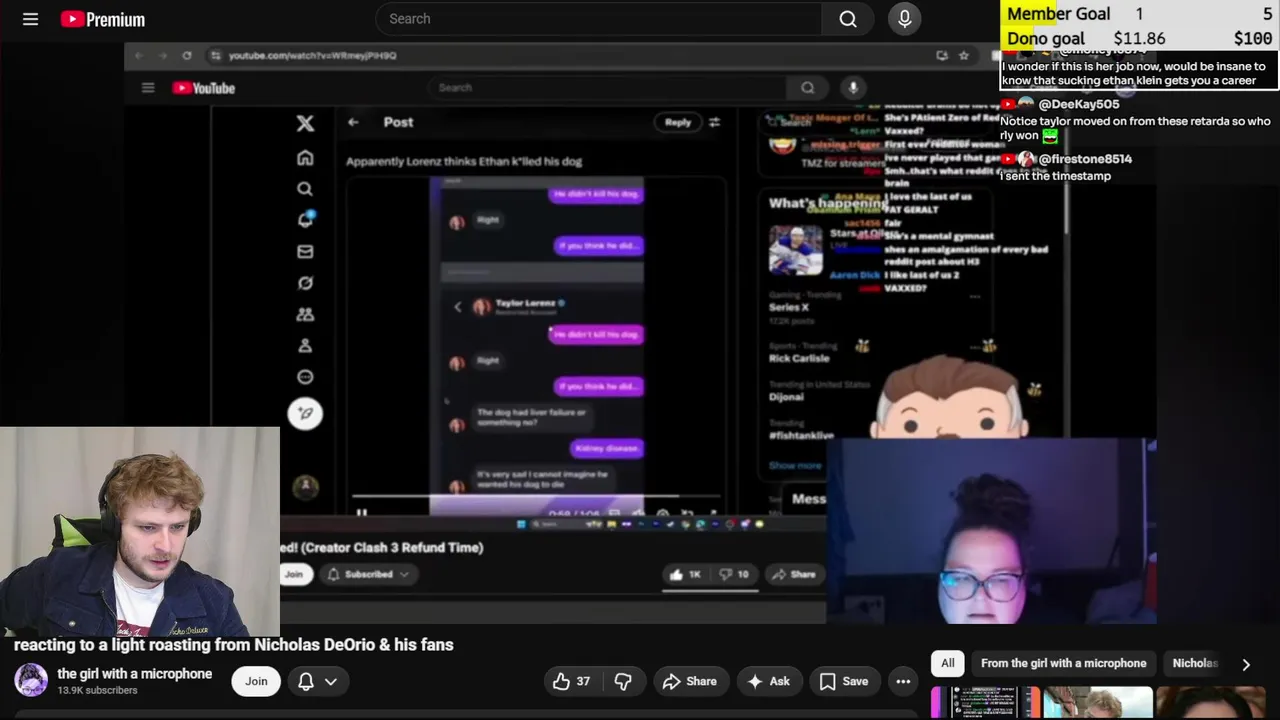Open the girl with a microphone channel avatar
The image size is (1280, 720).
31,681
